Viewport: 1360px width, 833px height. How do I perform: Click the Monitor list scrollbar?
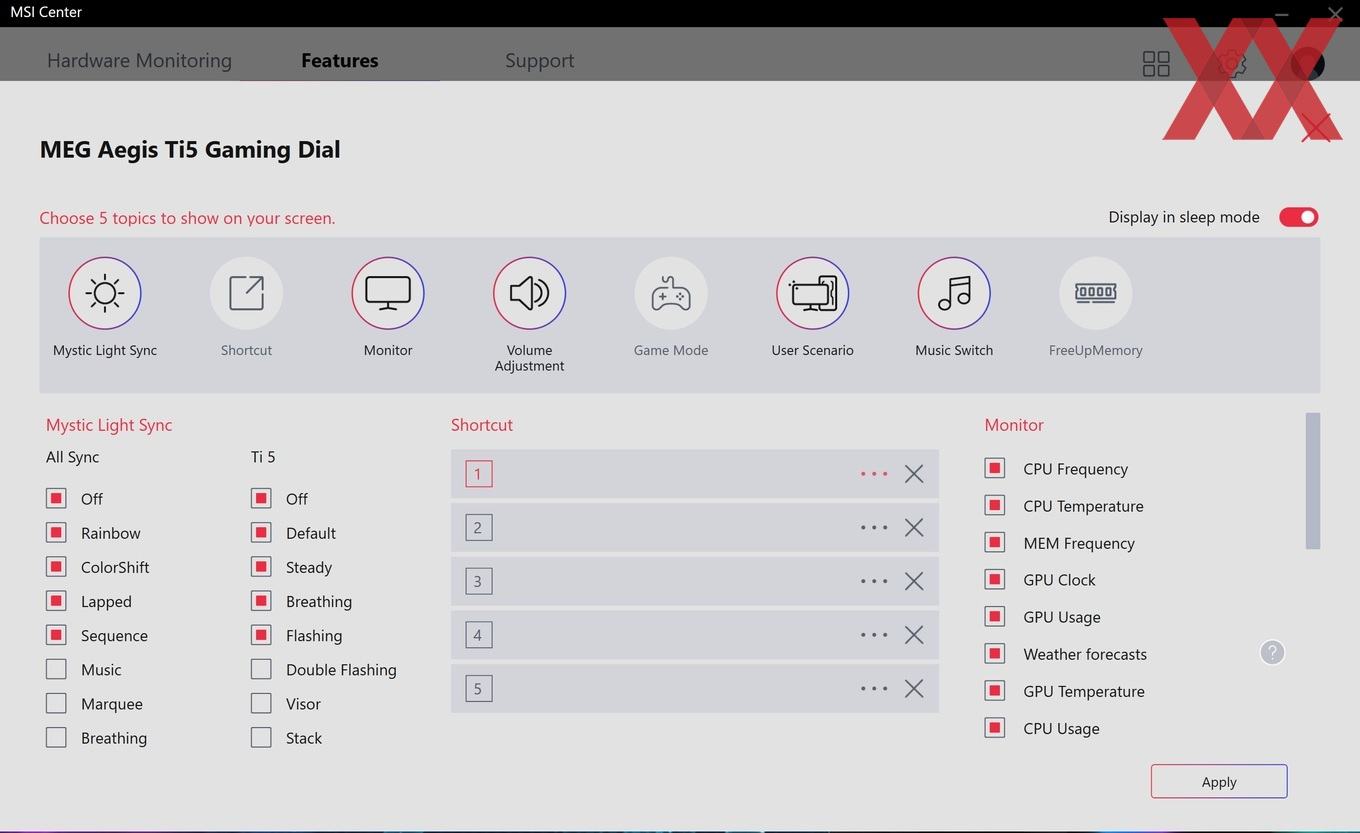point(1313,481)
